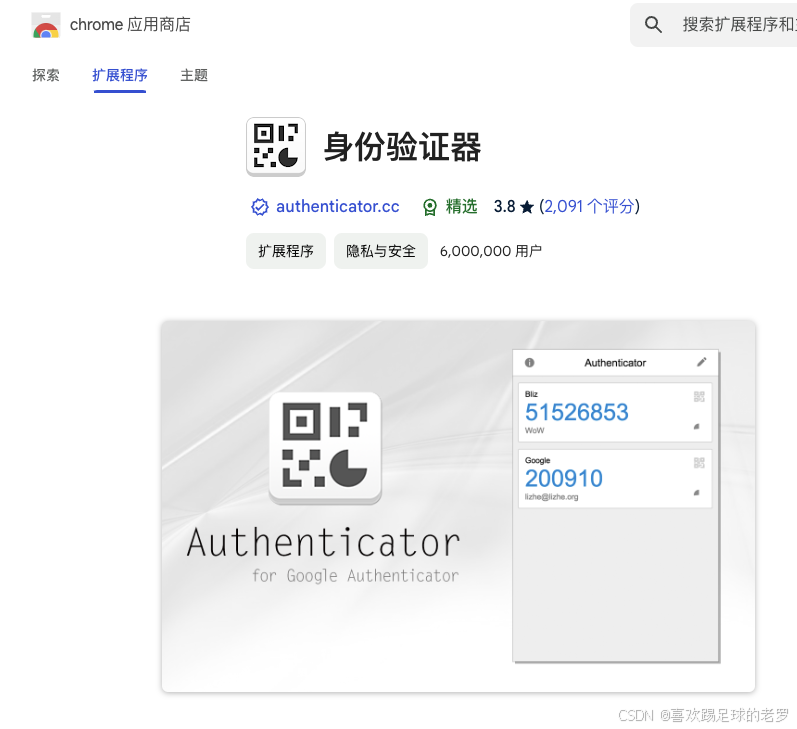Image resolution: width=797 pixels, height=729 pixels.
Task: Click the 6,000,000 用户 text
Action: coord(491,251)
